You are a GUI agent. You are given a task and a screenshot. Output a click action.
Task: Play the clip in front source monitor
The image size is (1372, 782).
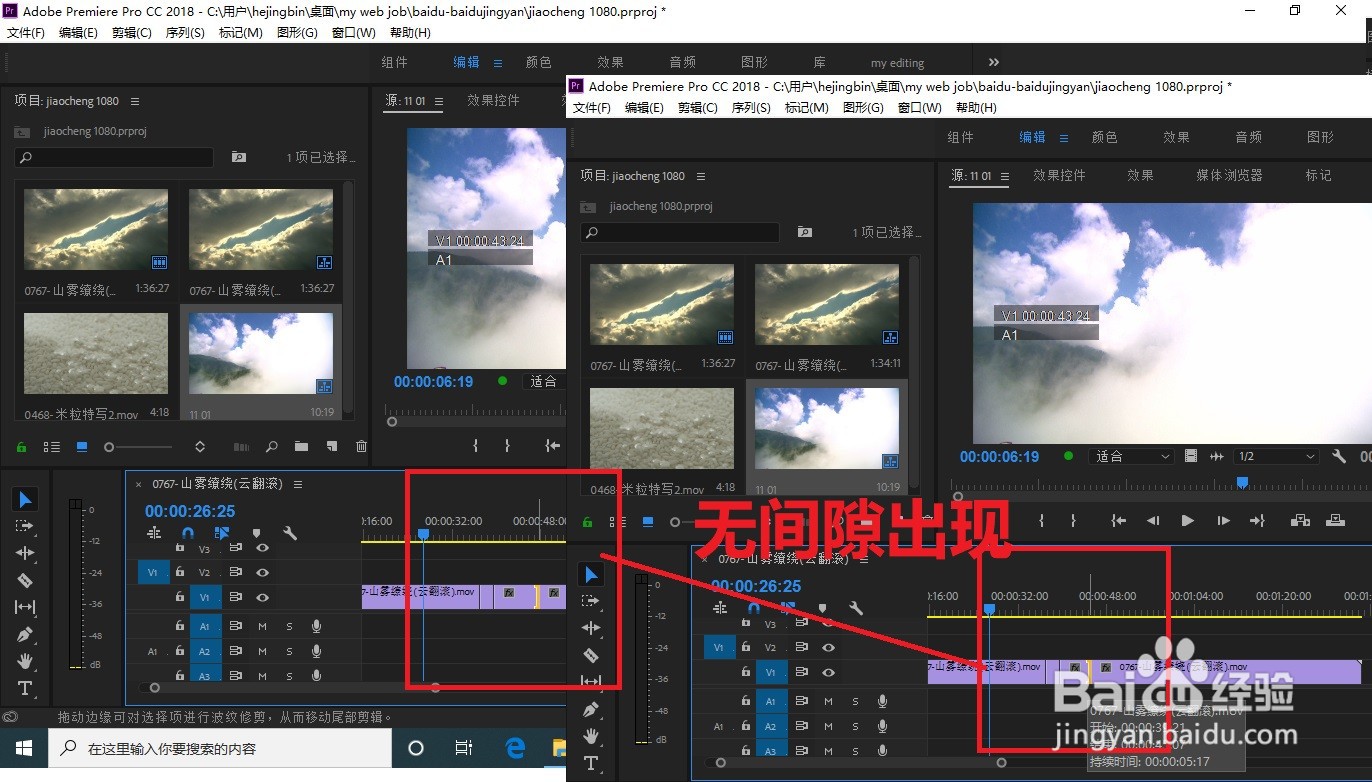(1187, 520)
